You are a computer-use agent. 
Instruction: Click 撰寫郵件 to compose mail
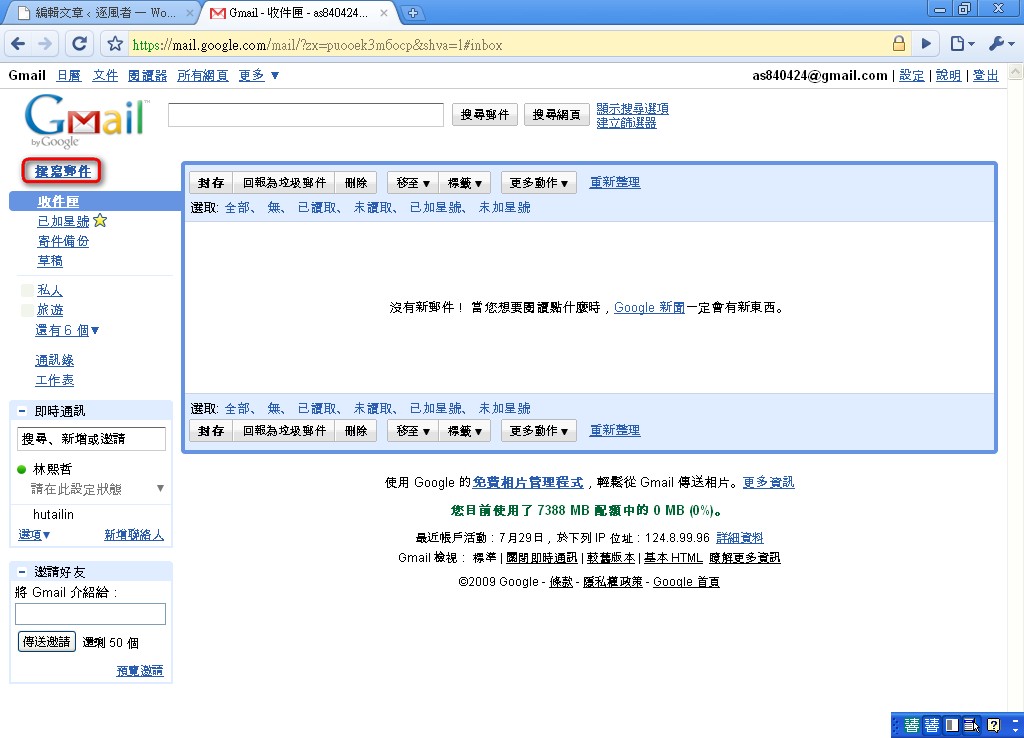coord(62,171)
